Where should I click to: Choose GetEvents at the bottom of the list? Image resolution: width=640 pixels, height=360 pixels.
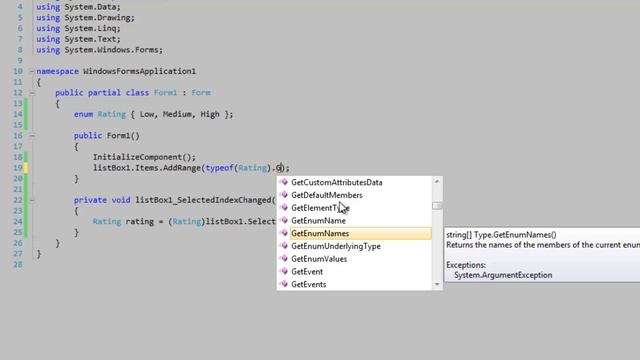tap(309, 284)
